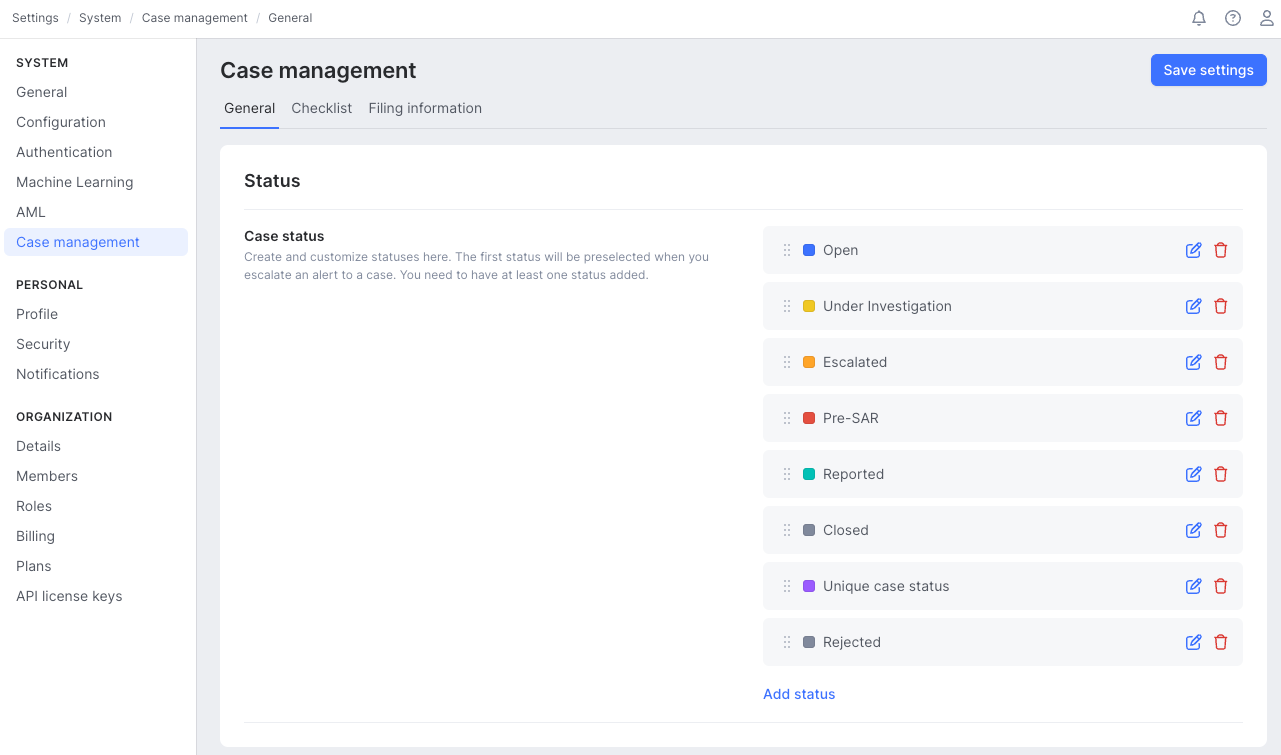Open the help question mark icon

coord(1233,18)
